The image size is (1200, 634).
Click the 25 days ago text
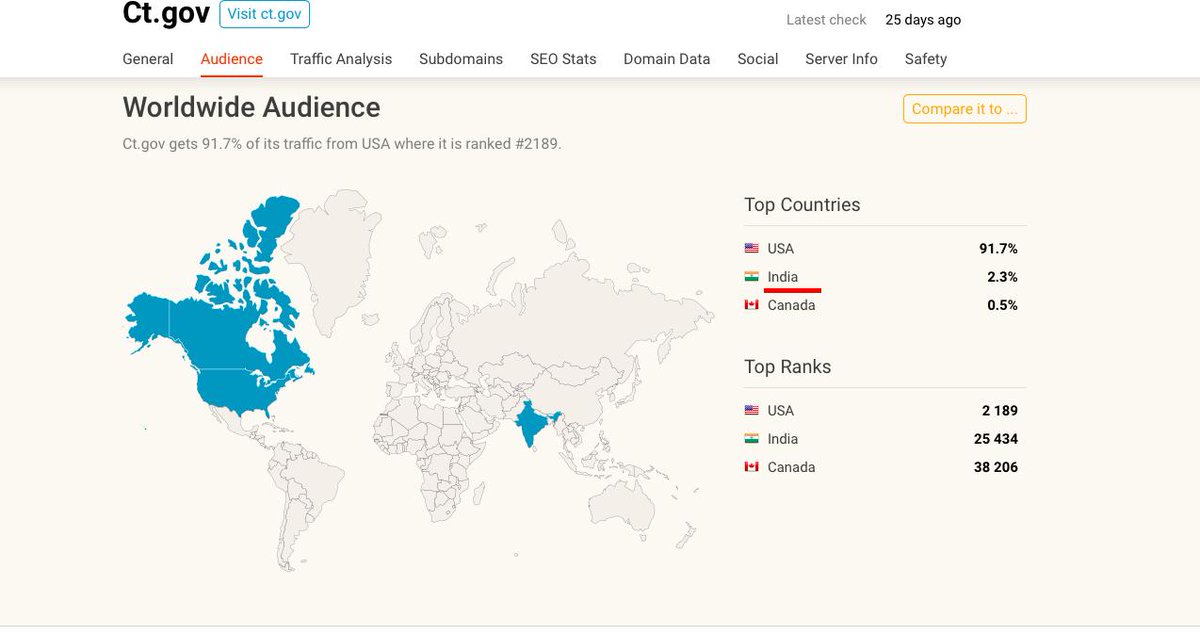coord(923,20)
